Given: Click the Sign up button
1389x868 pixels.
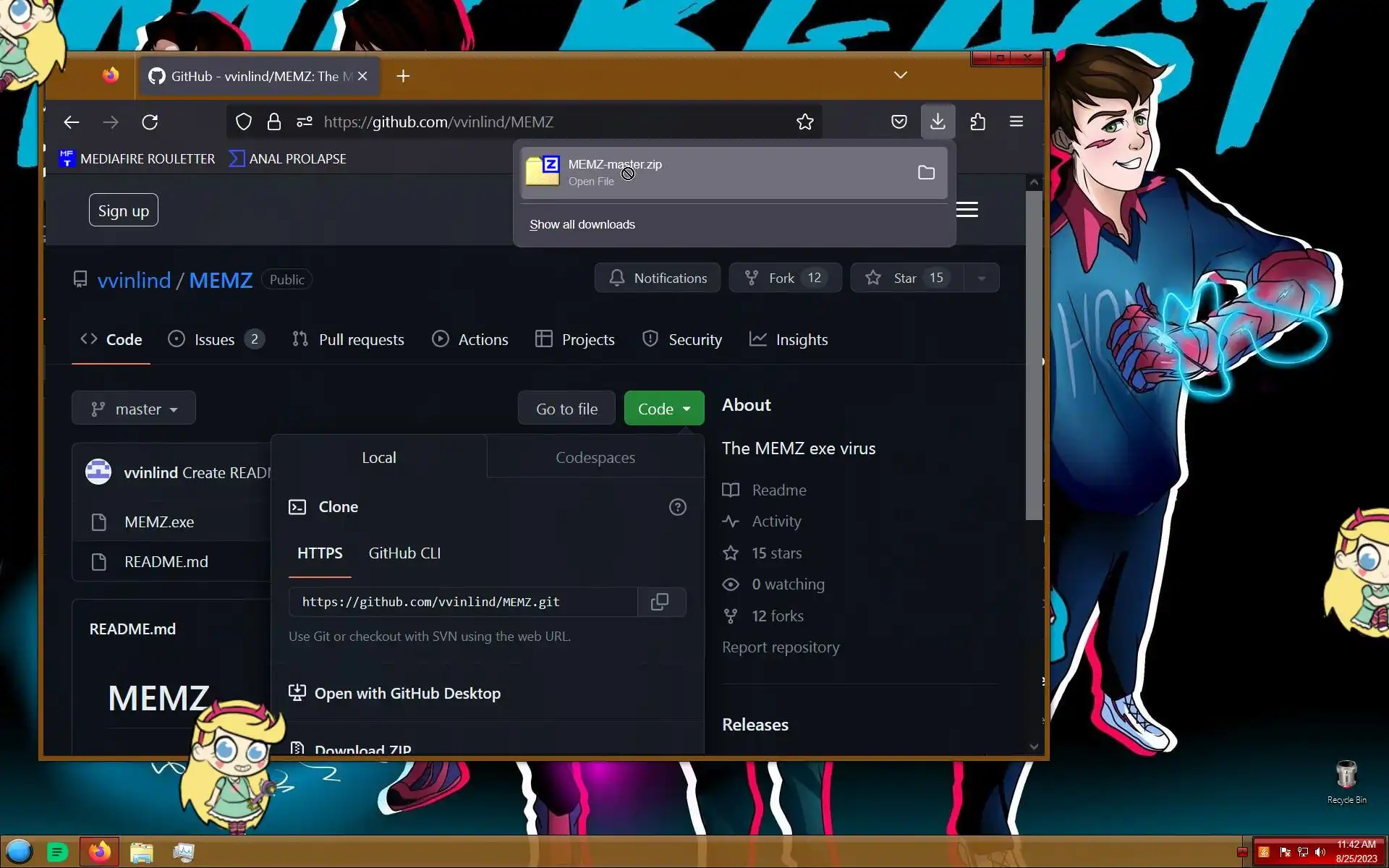Looking at the screenshot, I should tap(124, 210).
